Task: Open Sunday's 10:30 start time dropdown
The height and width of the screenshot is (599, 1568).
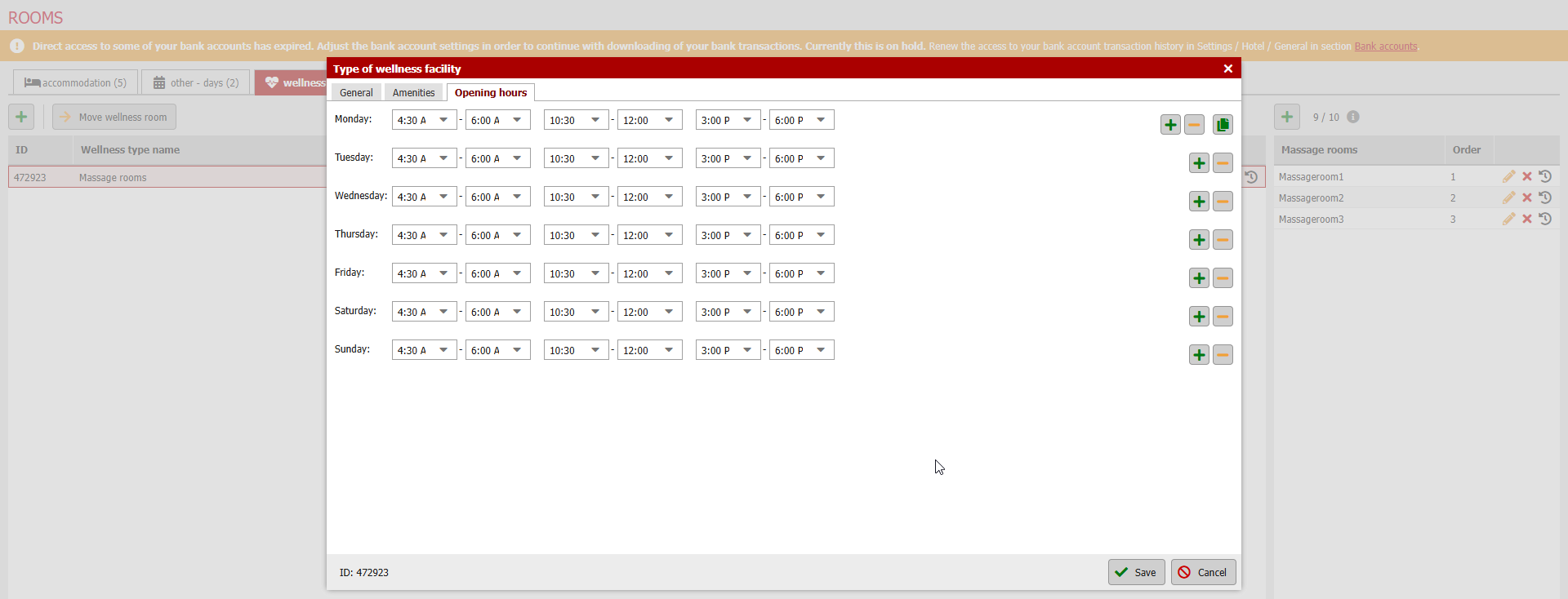Action: coord(577,350)
